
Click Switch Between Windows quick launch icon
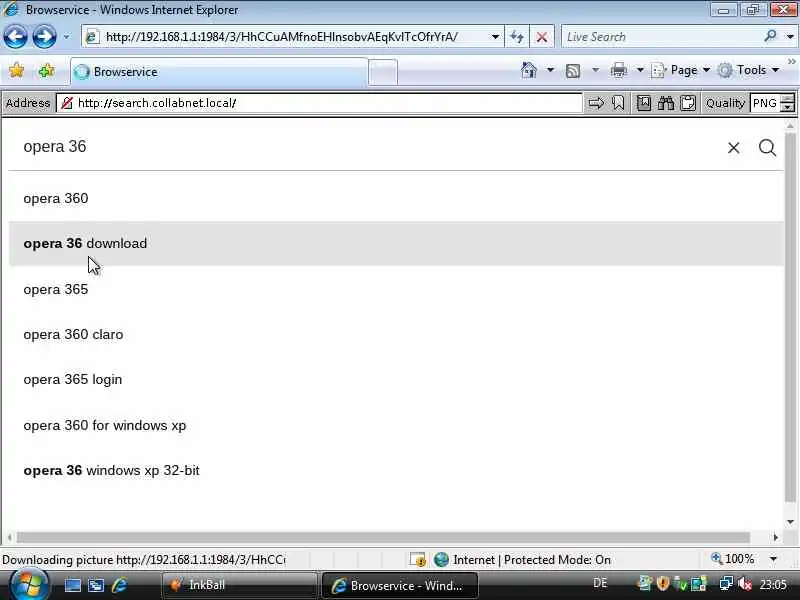click(x=96, y=585)
